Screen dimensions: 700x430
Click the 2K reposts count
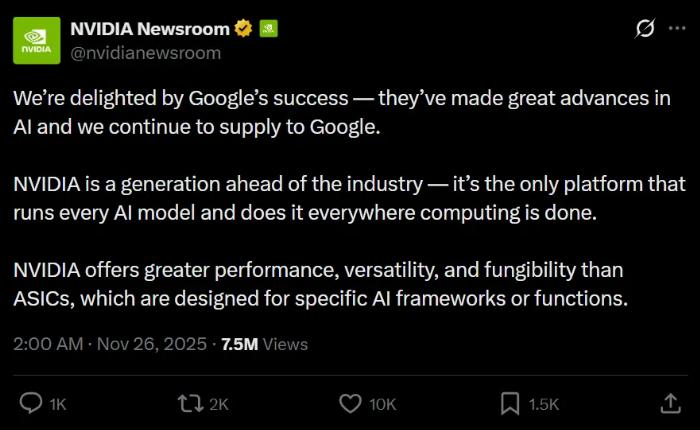tap(218, 404)
